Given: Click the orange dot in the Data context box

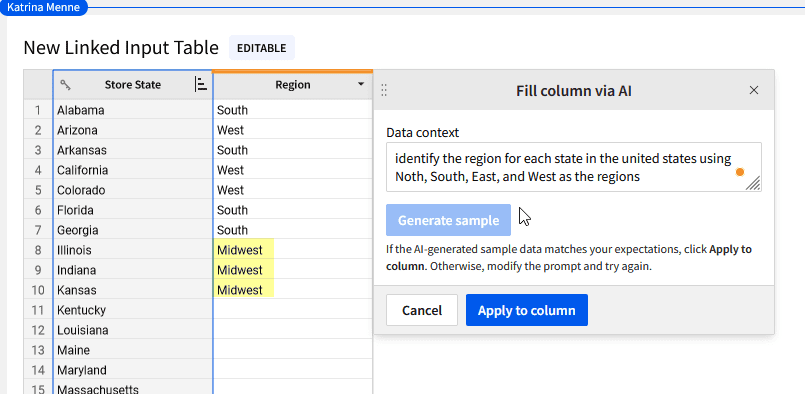Looking at the screenshot, I should [x=740, y=172].
